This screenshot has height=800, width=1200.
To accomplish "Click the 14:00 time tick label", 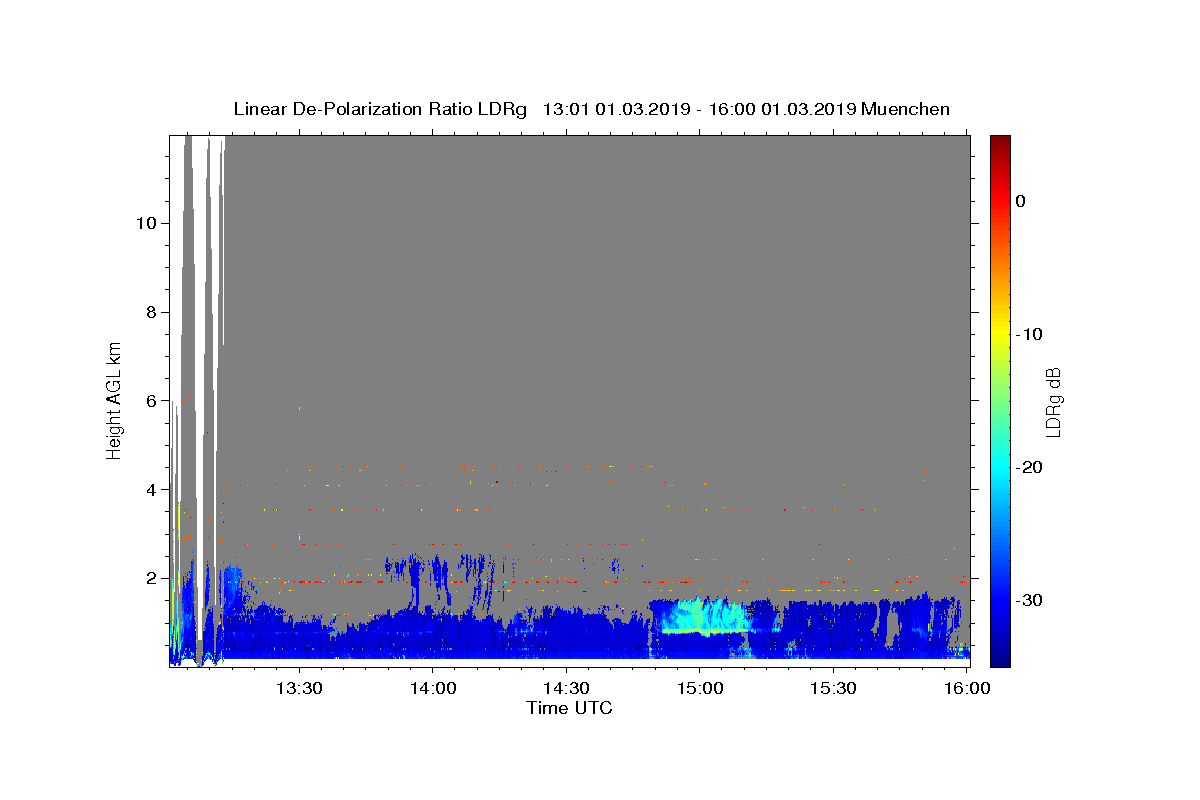I will click(x=432, y=689).
